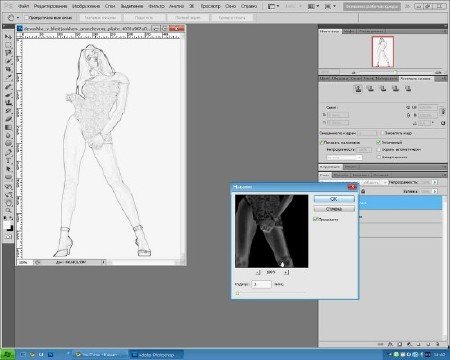
Task: Select the Lasso tool
Action: click(x=8, y=53)
